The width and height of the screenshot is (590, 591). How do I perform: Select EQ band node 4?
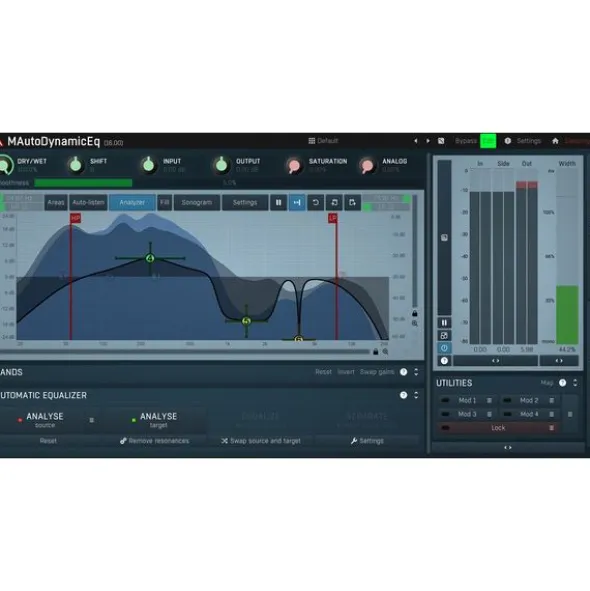(150, 258)
